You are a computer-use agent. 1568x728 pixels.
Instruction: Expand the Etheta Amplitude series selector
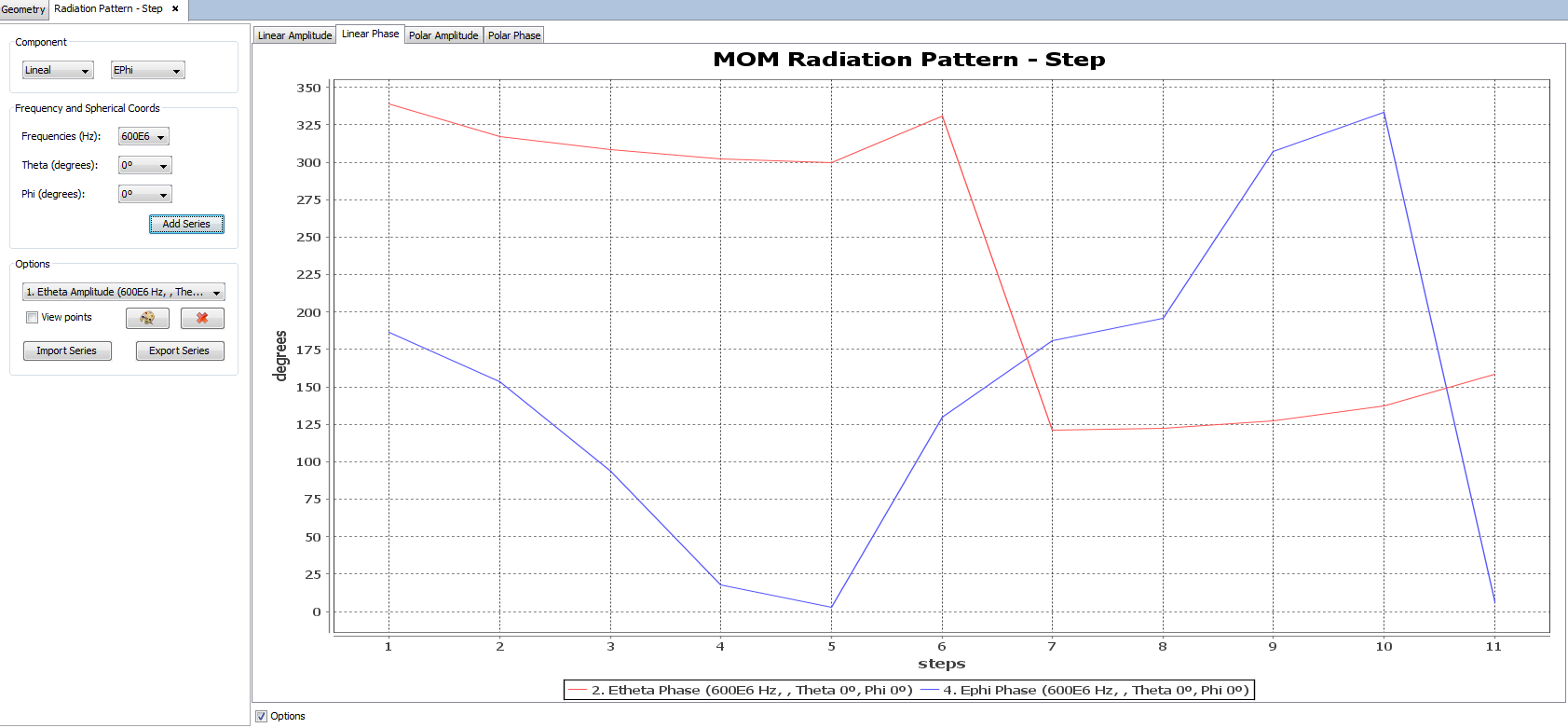(x=123, y=293)
